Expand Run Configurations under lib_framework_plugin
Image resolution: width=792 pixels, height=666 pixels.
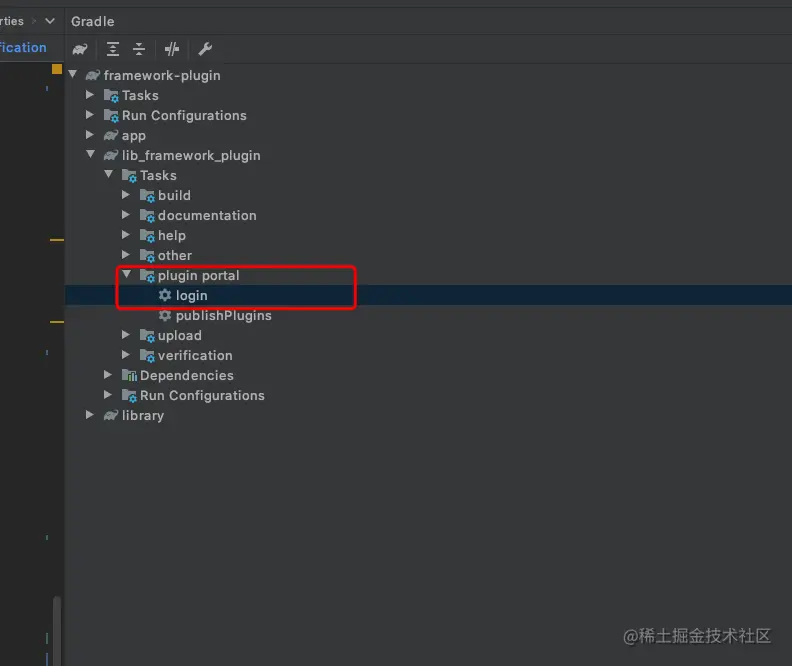[x=108, y=395]
